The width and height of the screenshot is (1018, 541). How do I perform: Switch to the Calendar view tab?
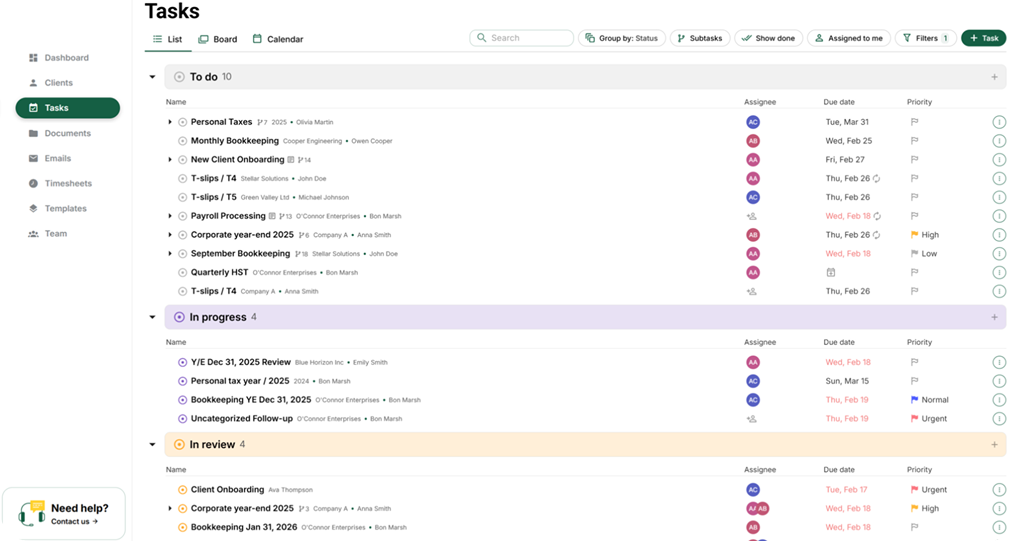tap(277, 39)
